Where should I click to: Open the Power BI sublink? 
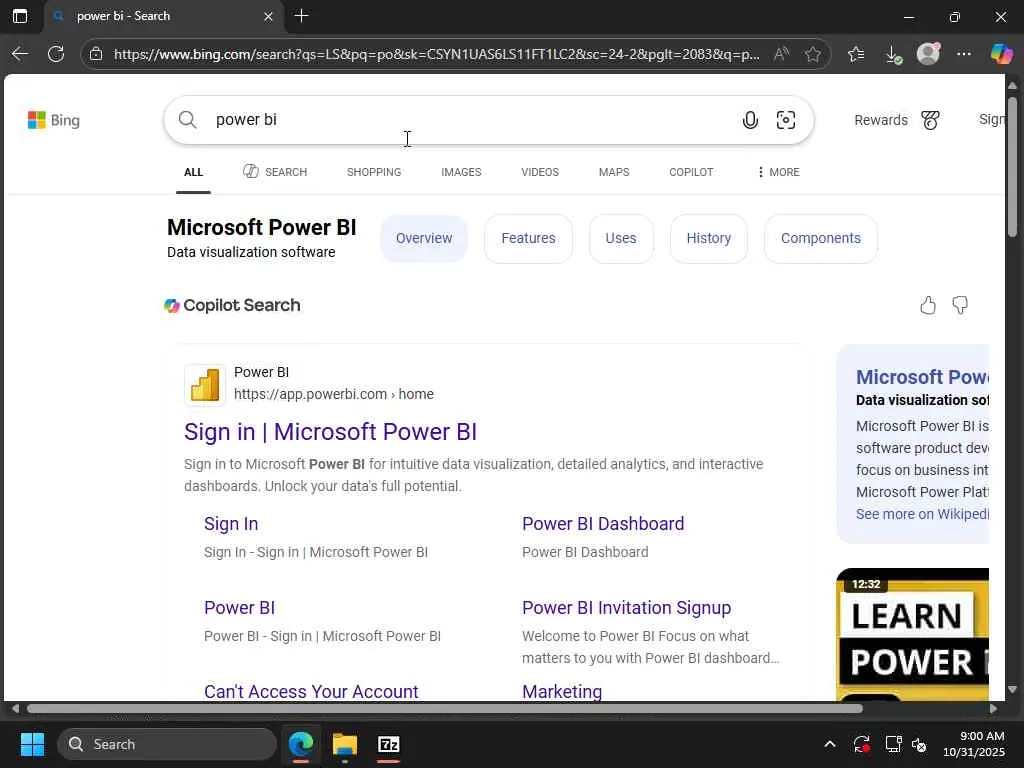pos(239,608)
